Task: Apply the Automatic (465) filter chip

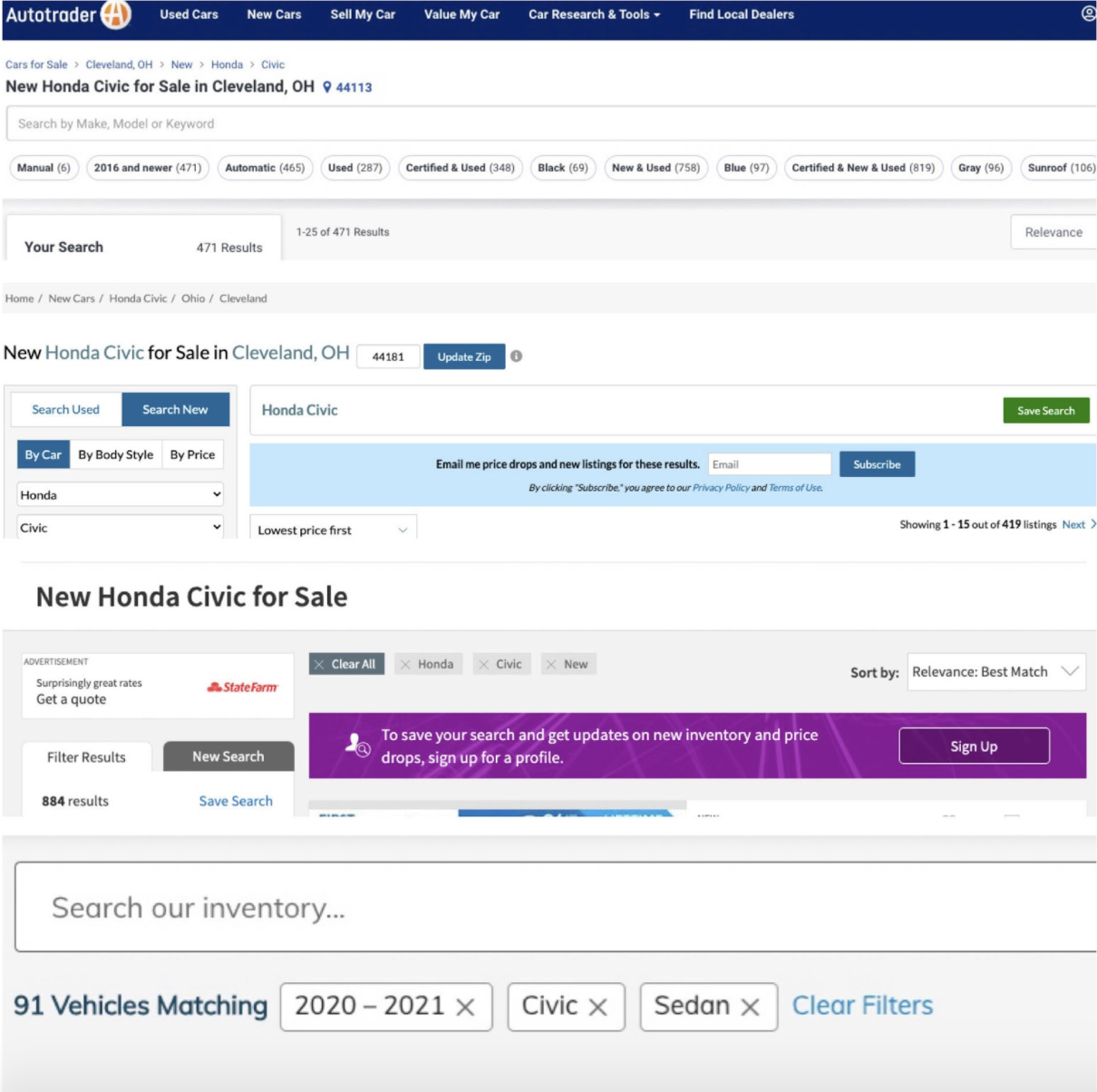Action: [x=265, y=168]
